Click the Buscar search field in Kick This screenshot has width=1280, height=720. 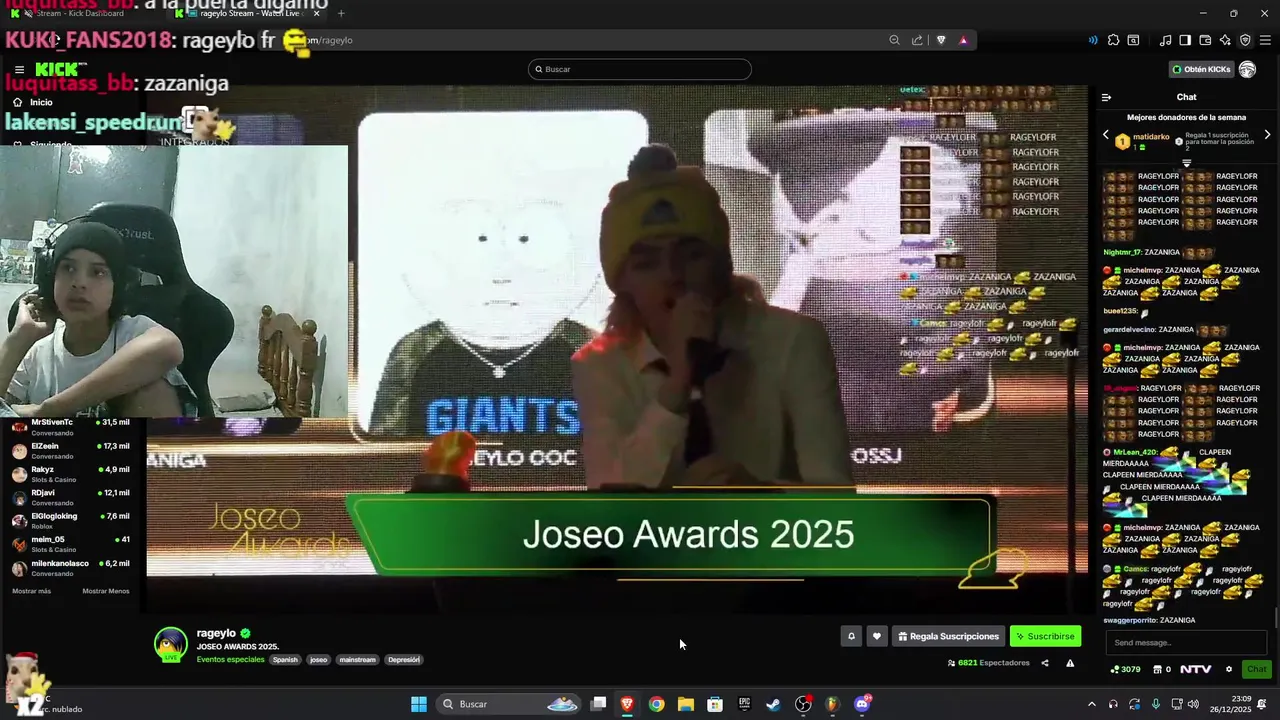coord(640,69)
